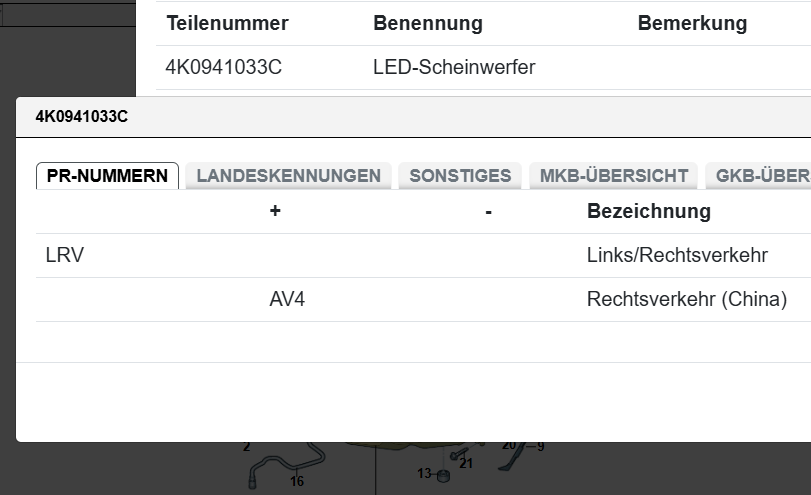
Task: Click the Benennung column header
Action: pyautogui.click(x=427, y=23)
